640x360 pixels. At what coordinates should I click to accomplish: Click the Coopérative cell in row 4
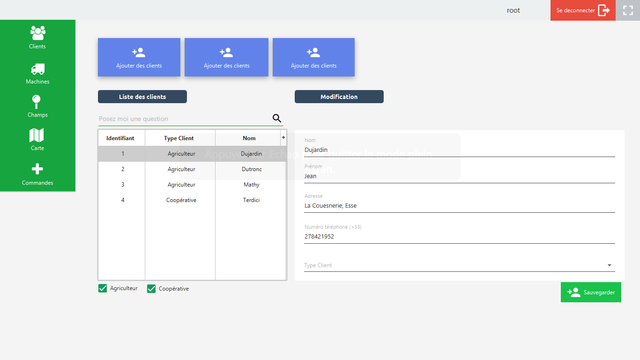[181, 200]
